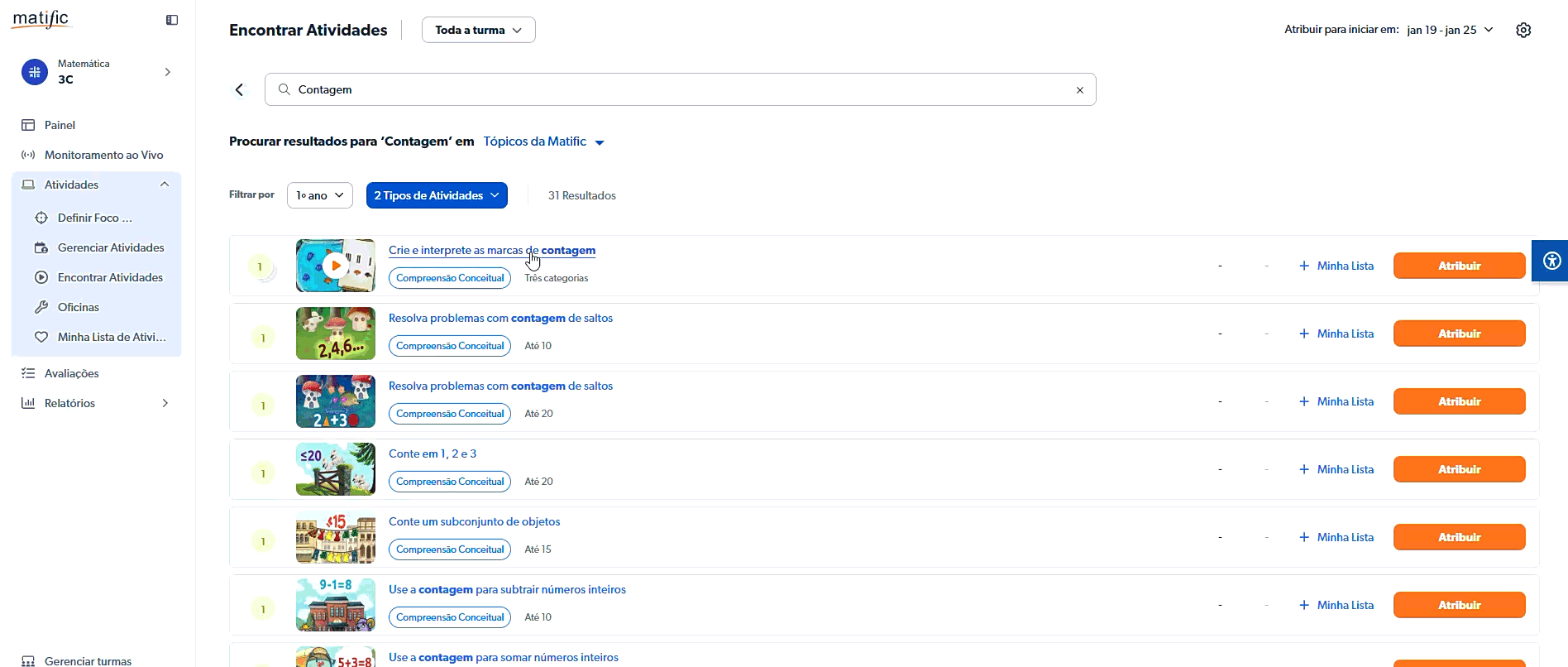
Task: Open the 1º ano grade filter
Action: (x=319, y=195)
